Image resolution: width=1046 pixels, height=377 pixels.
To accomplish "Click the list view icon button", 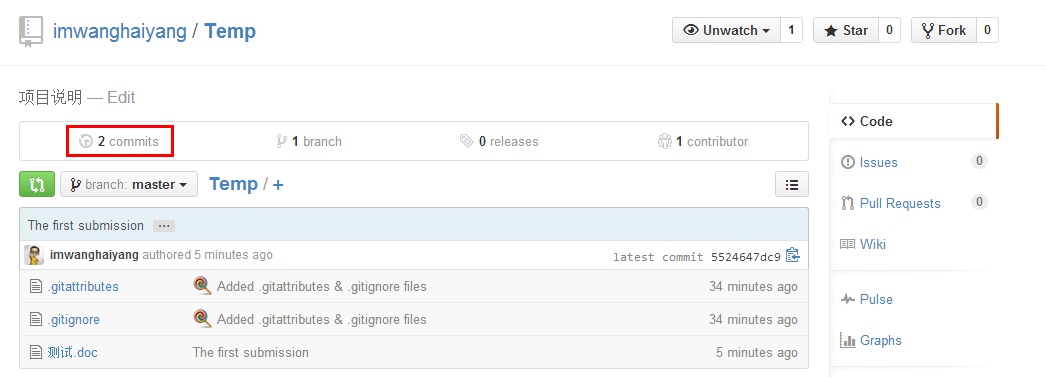I will [x=792, y=184].
